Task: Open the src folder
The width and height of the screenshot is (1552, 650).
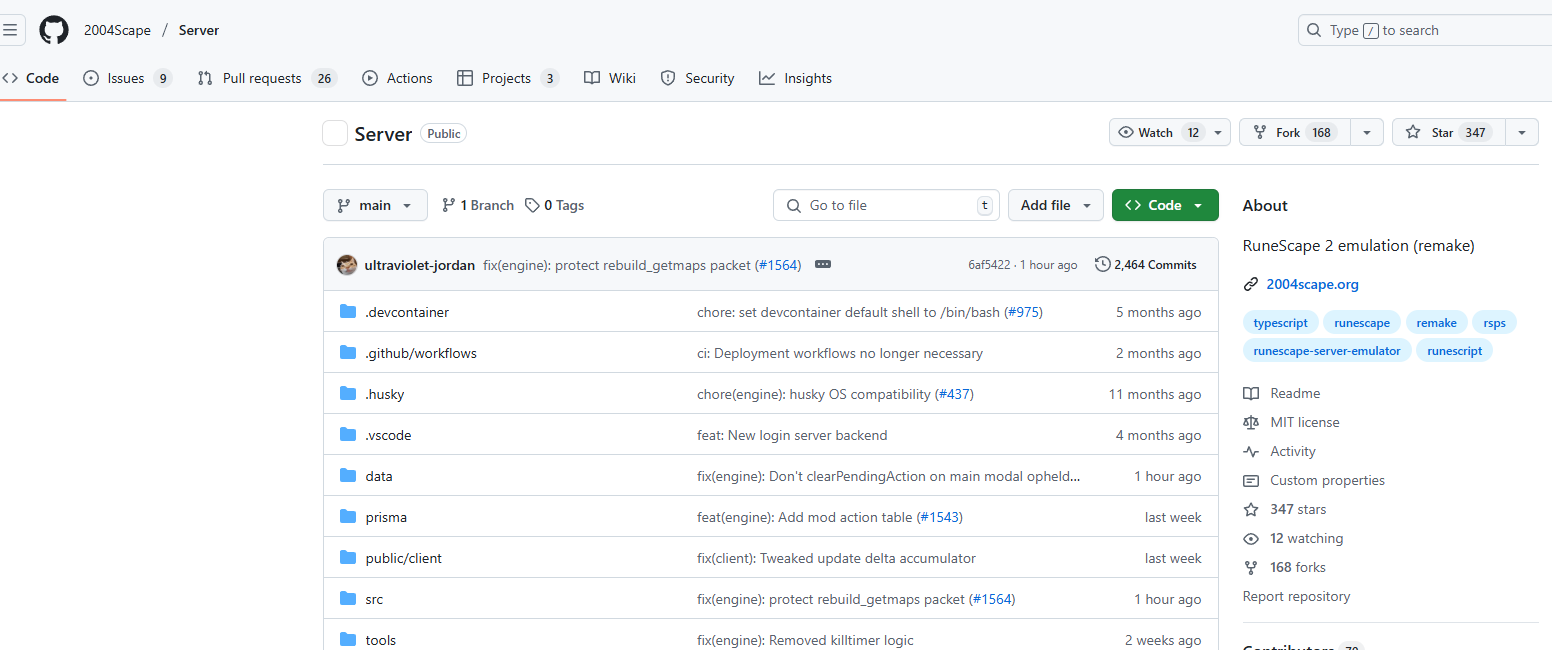Action: coord(374,599)
